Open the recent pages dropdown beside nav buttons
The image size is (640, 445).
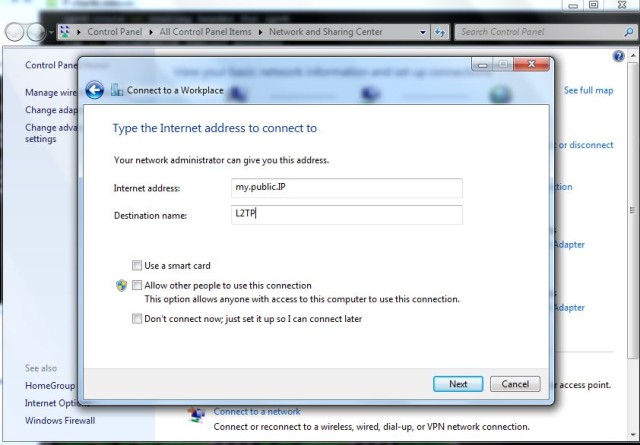pos(51,32)
